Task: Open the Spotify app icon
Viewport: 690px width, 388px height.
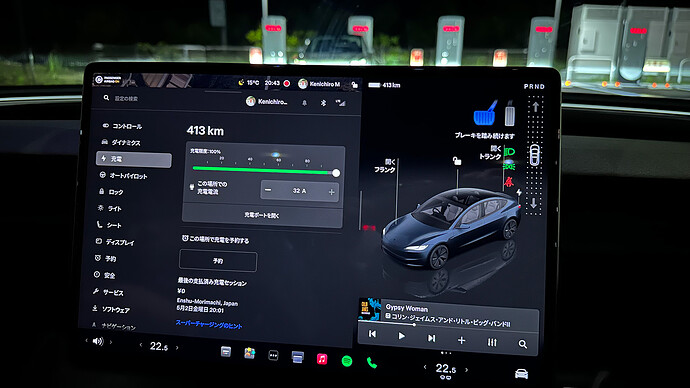Action: click(x=347, y=361)
